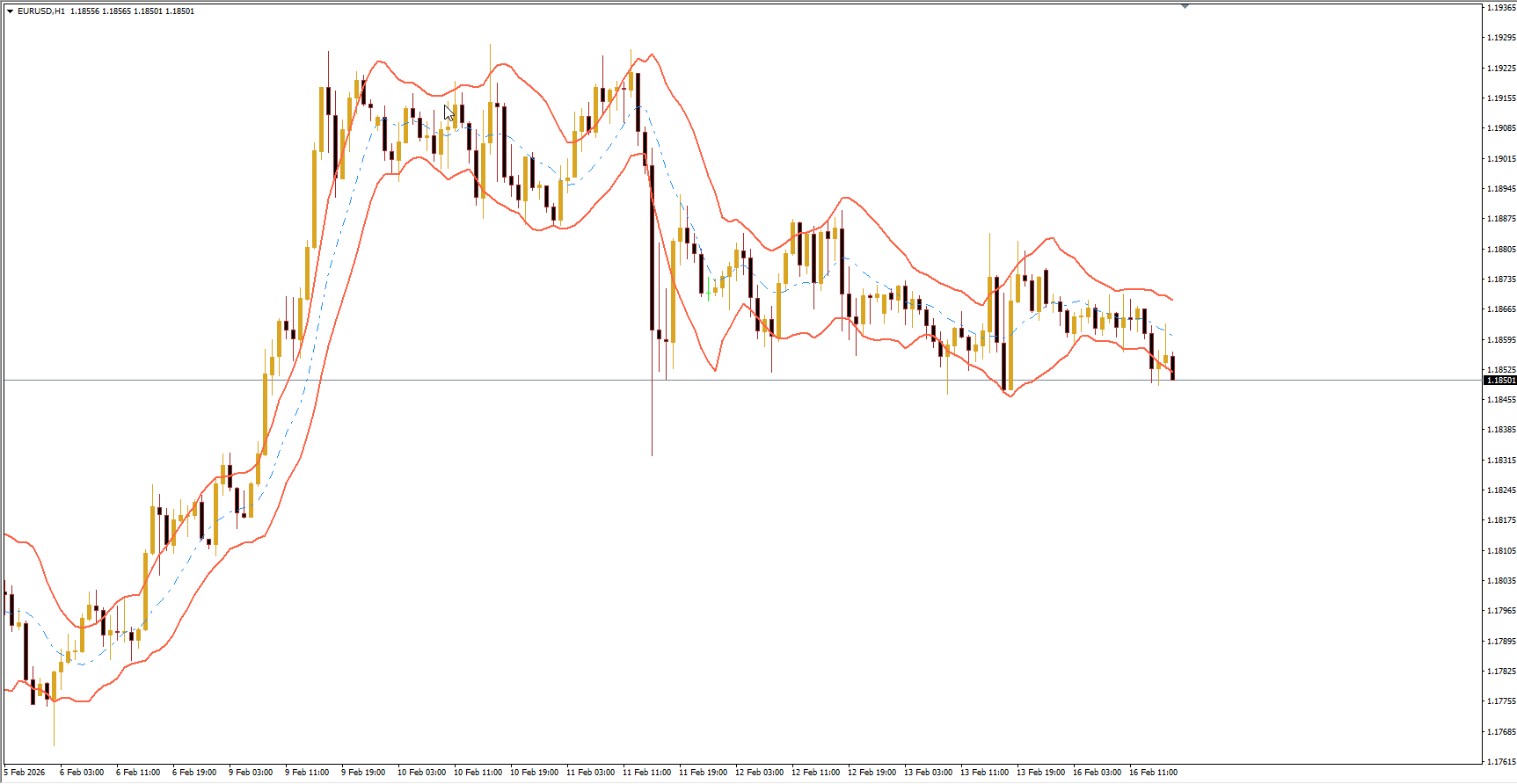The height and width of the screenshot is (784, 1517).
Task: Click the 1.19225 price scale label
Action: pyautogui.click(x=1500, y=69)
